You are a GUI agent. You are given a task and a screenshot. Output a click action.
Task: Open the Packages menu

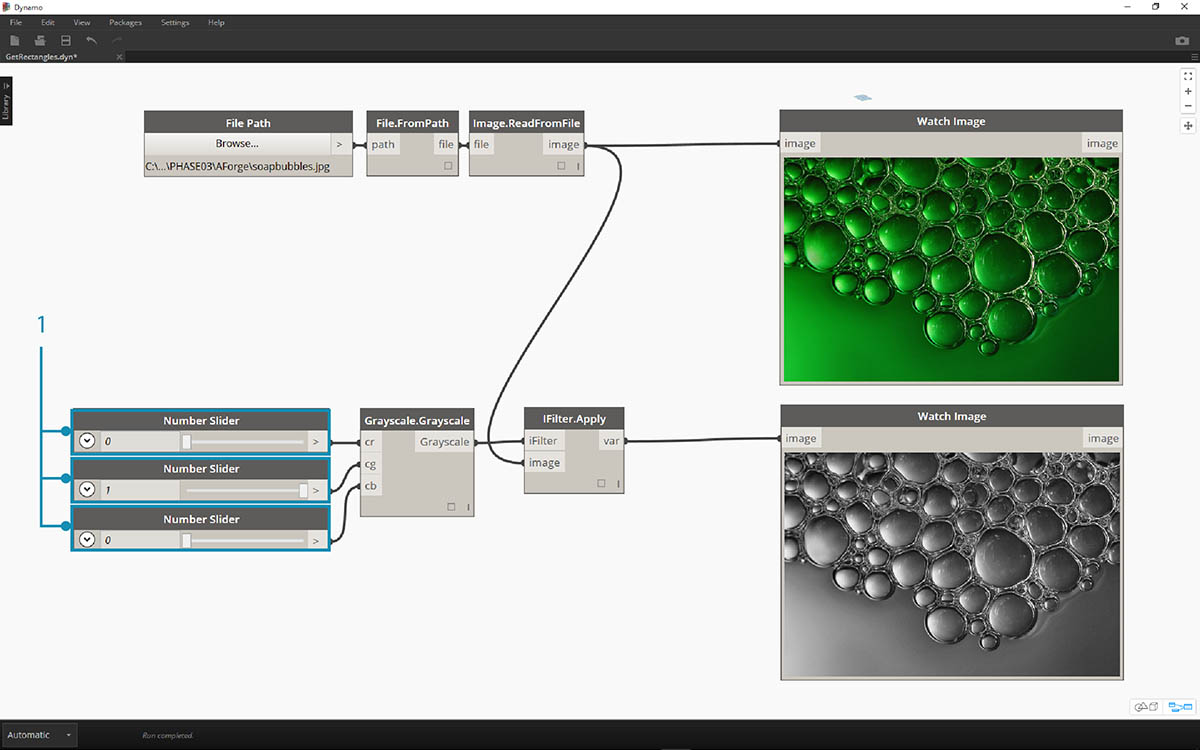coord(125,22)
